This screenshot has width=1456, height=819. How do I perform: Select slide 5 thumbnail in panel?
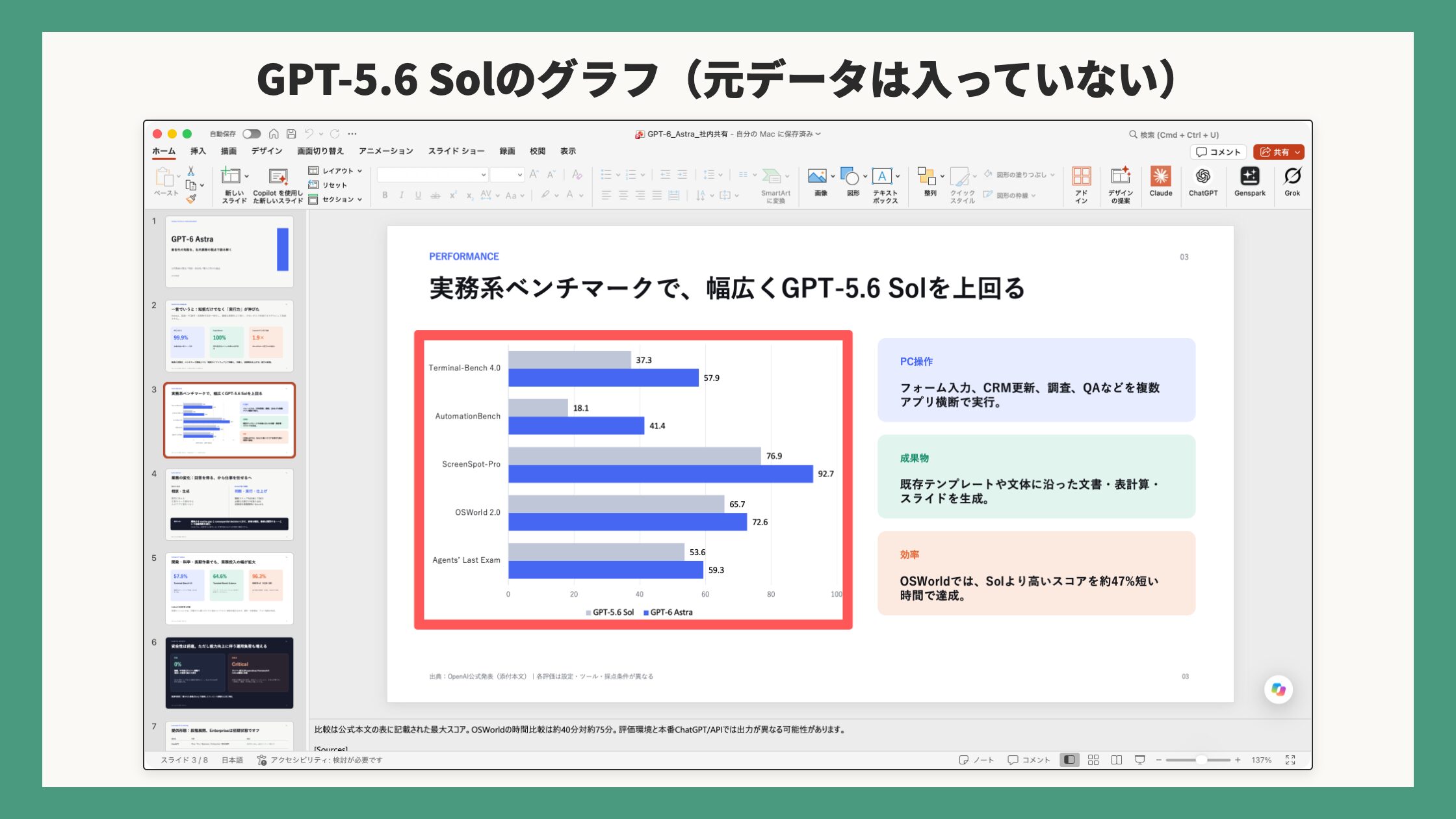[229, 588]
